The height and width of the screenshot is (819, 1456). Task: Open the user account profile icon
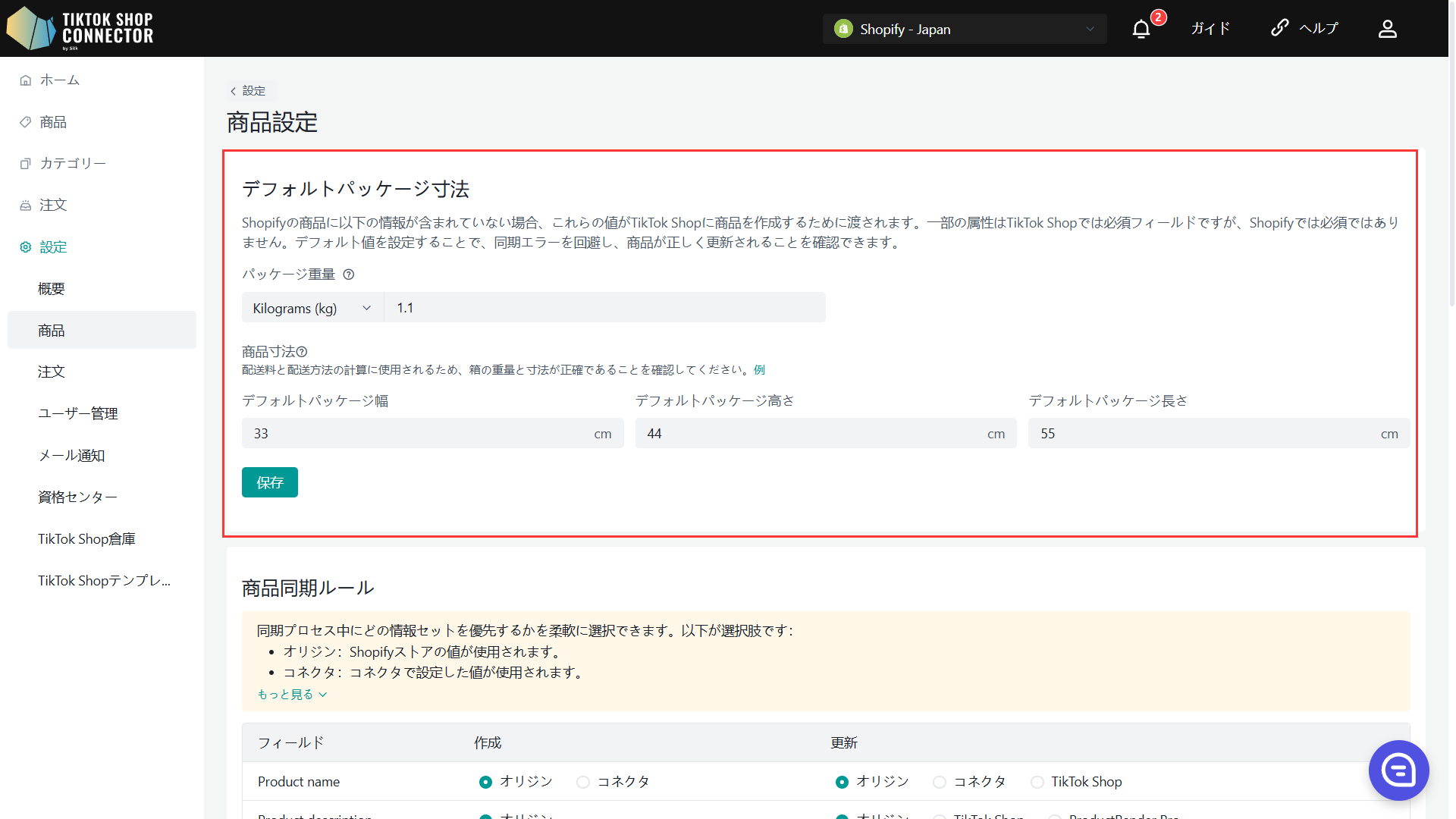coord(1387,29)
